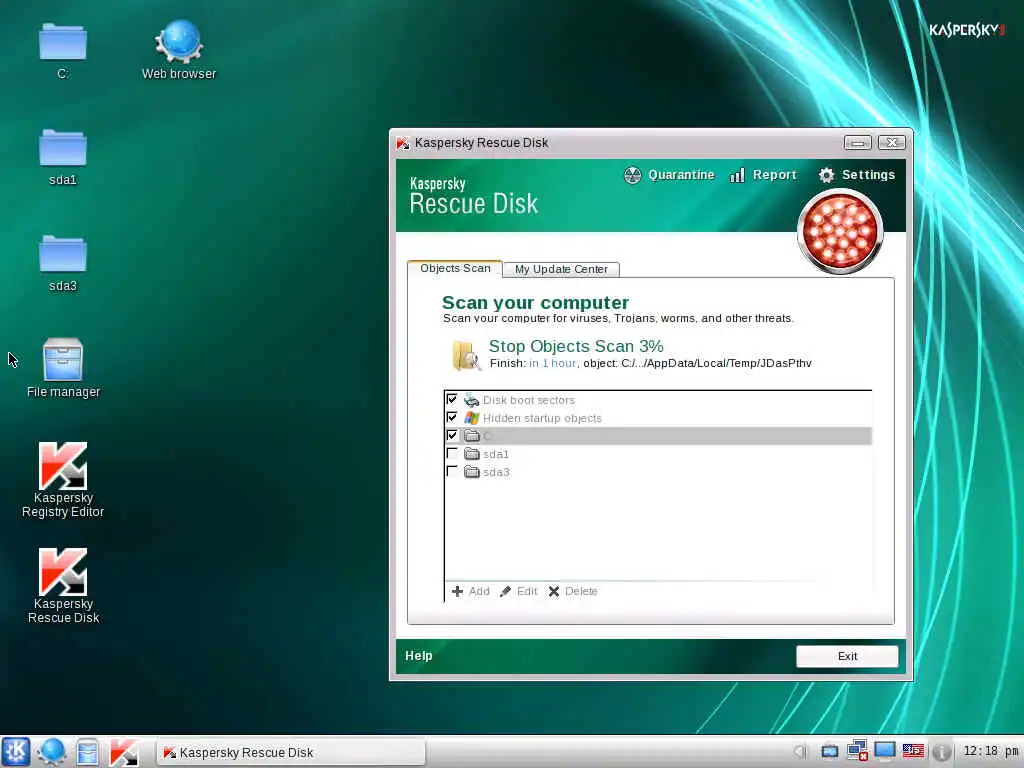
Task: Click the taskbar file manager icon
Action: (x=87, y=752)
